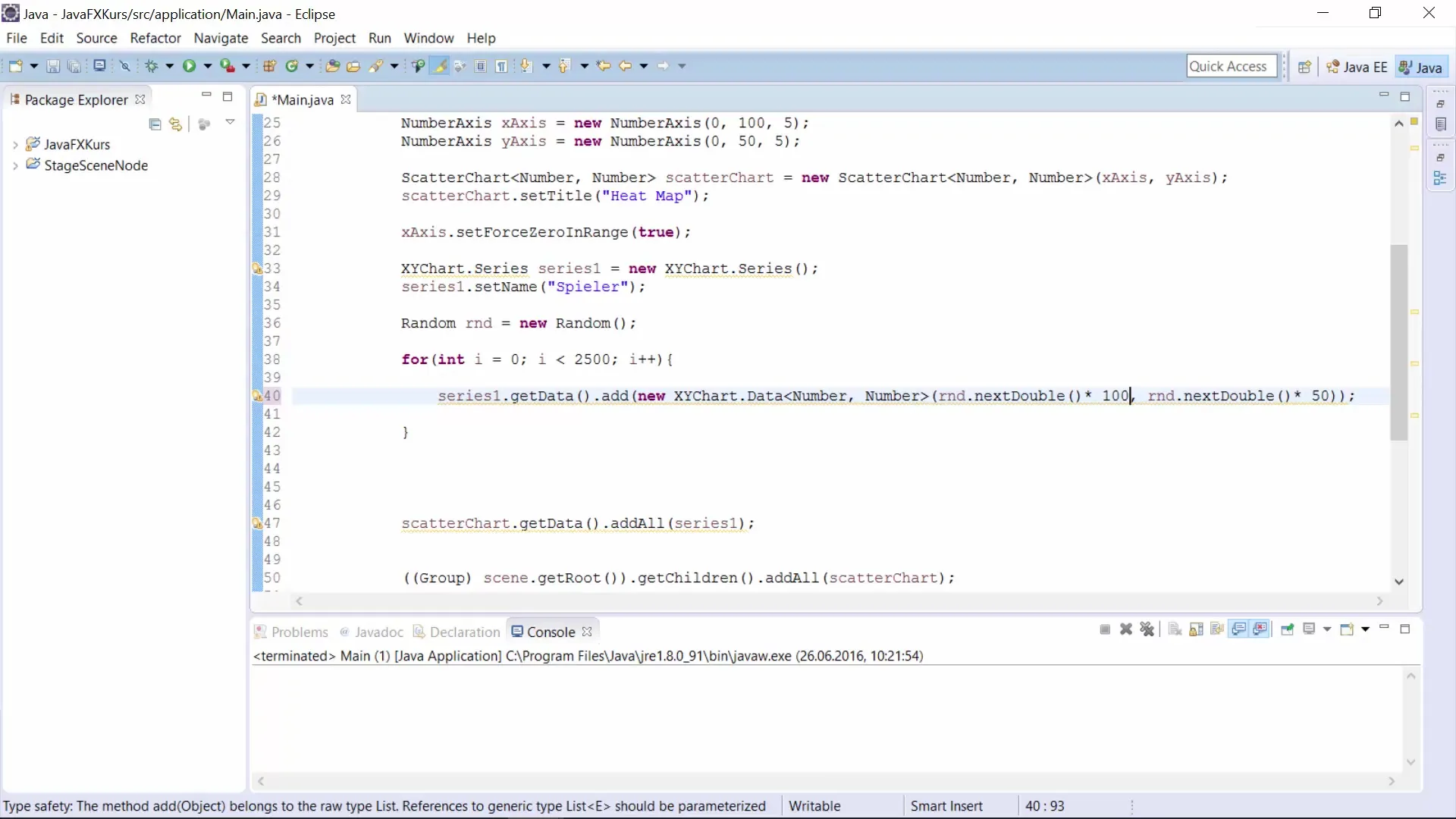Toggle Show Whitespace Characters pilcrow icon
Viewport: 1456px width, 819px height.
pyautogui.click(x=501, y=66)
